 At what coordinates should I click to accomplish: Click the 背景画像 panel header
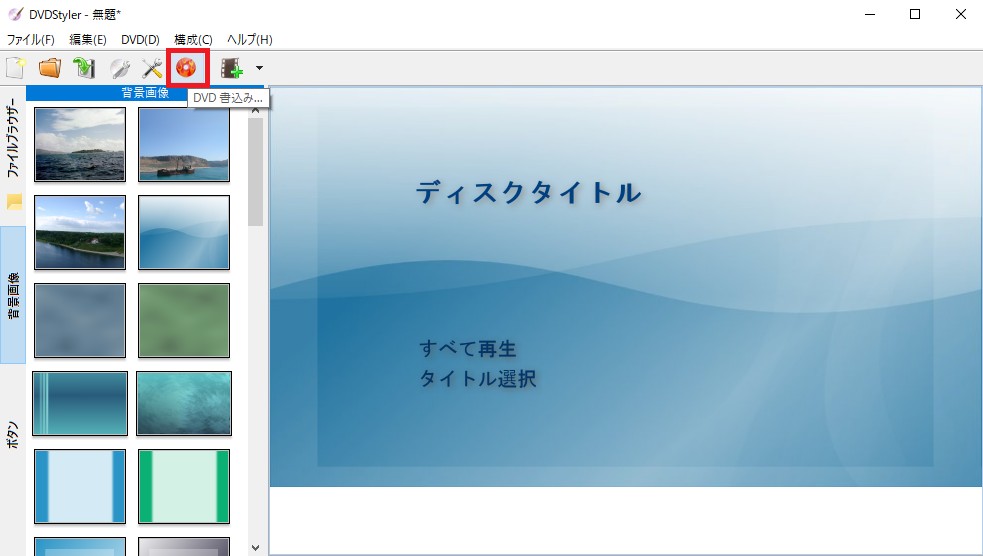[x=145, y=93]
